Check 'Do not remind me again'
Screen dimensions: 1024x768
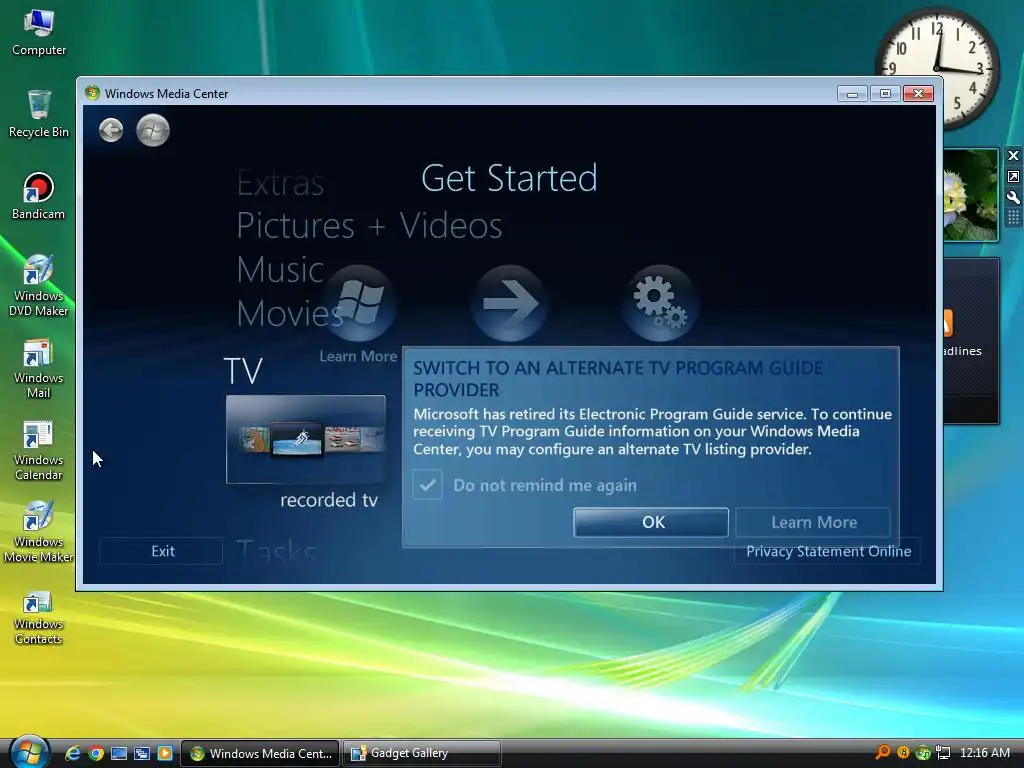pos(428,485)
